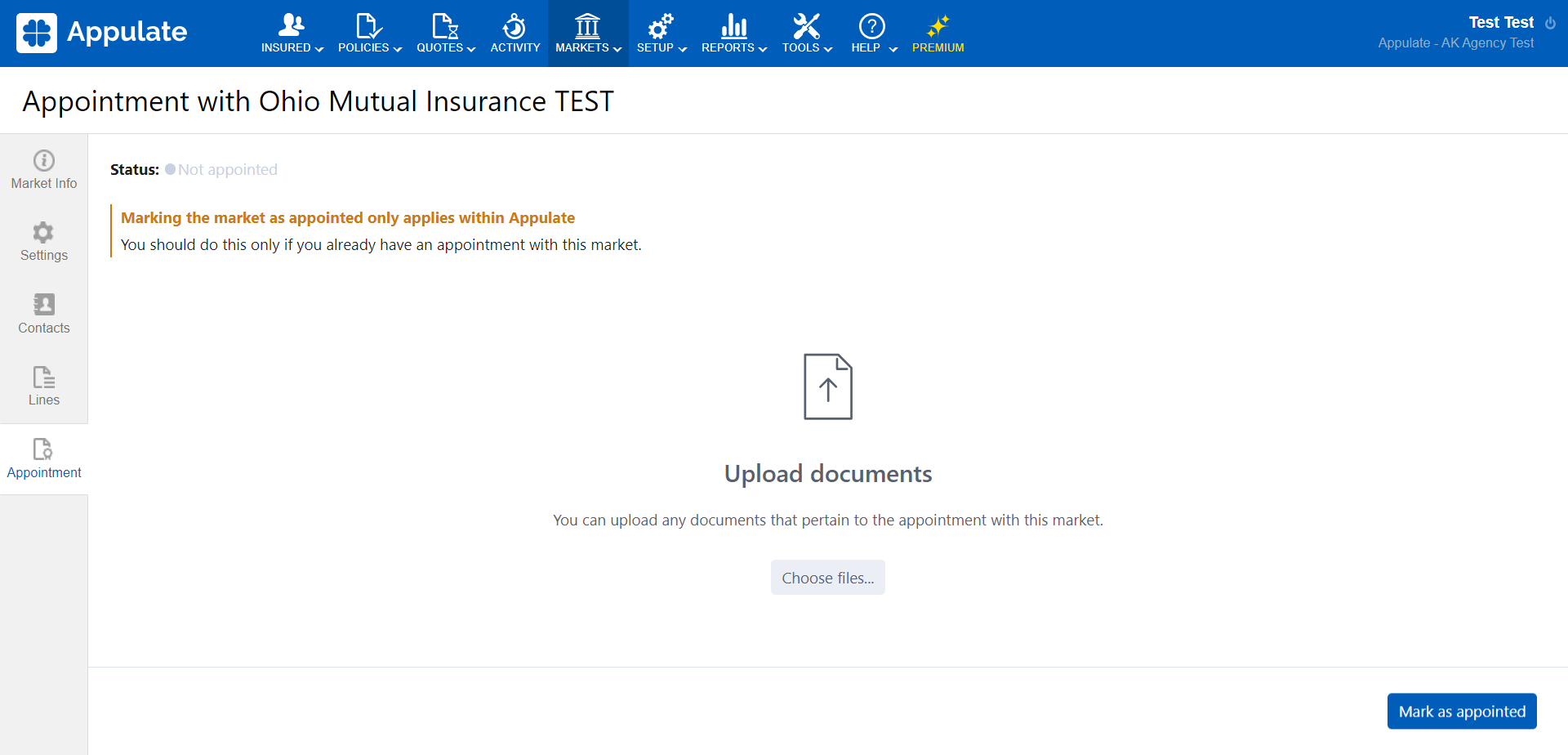Click the upload document icon
This screenshot has height=755, width=1568.
pos(827,386)
